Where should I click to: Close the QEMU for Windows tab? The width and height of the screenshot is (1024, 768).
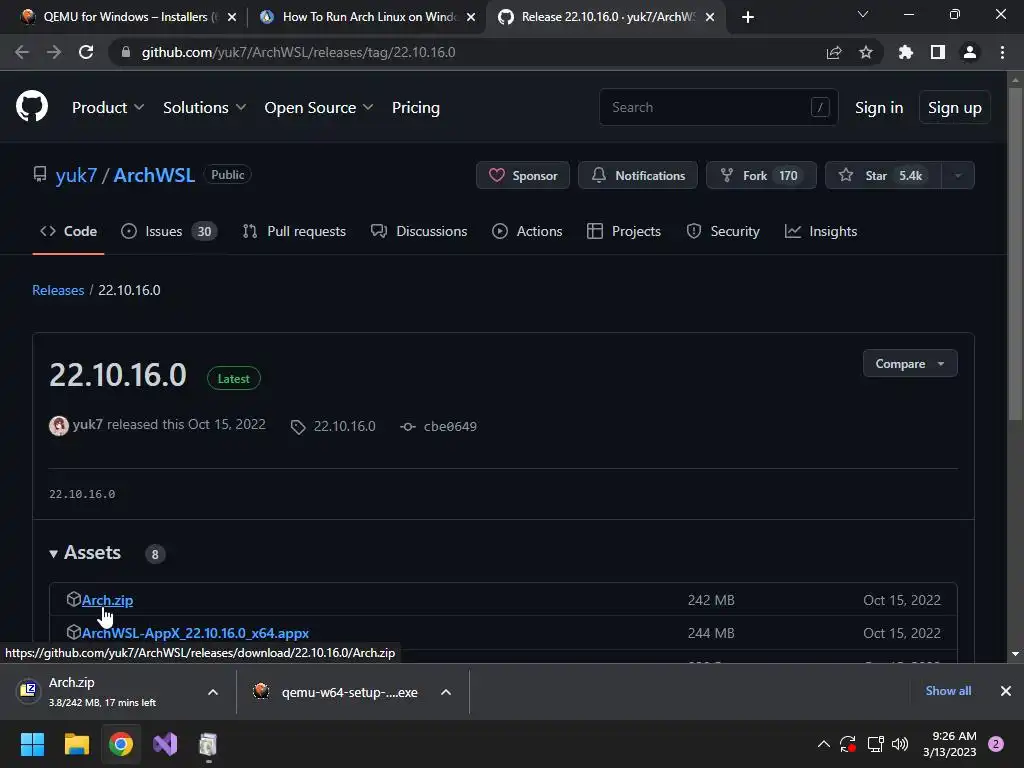(232, 17)
